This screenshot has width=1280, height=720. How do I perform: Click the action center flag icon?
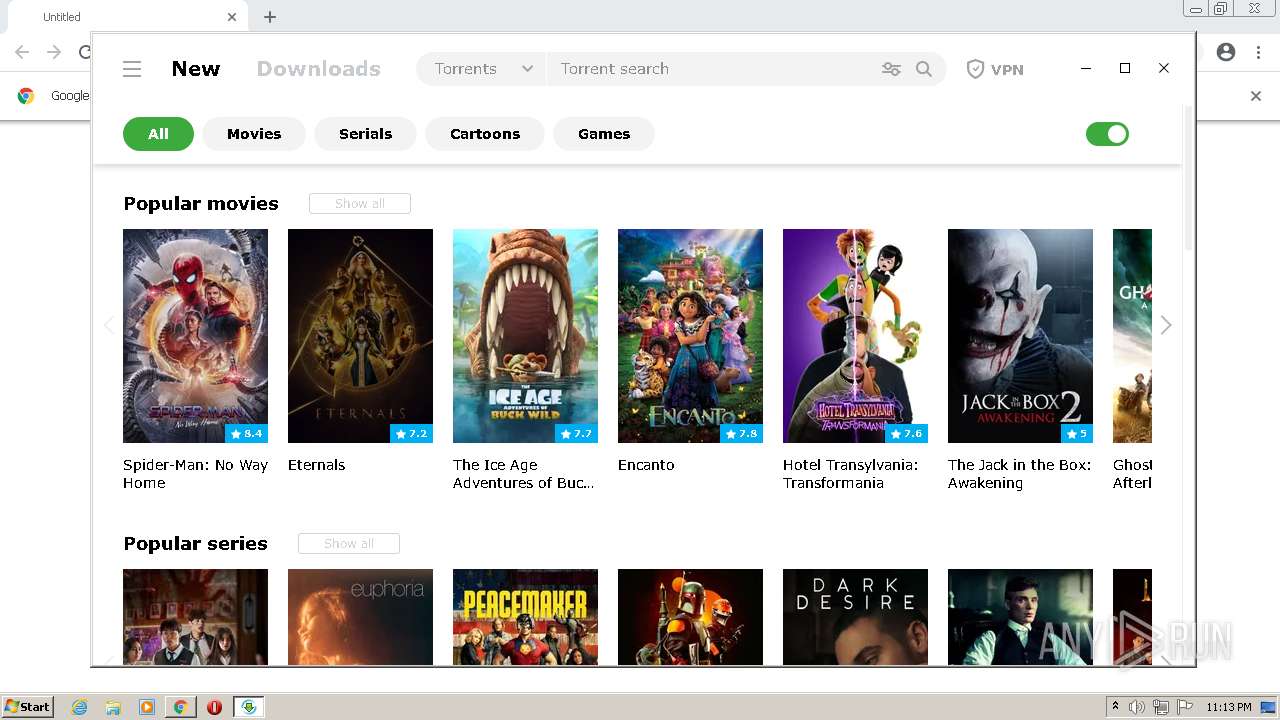pos(1186,707)
